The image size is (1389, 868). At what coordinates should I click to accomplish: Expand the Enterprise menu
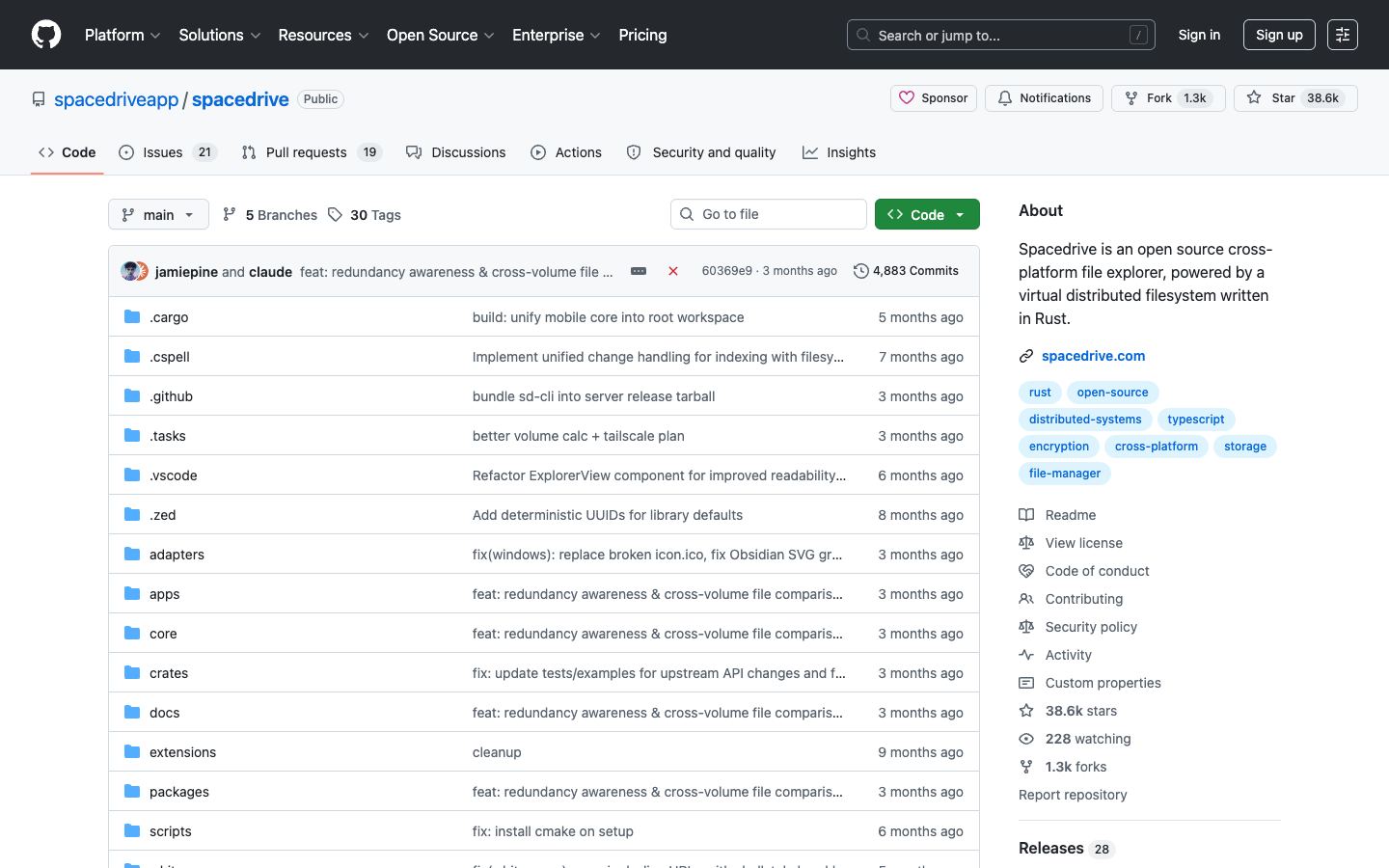click(557, 35)
